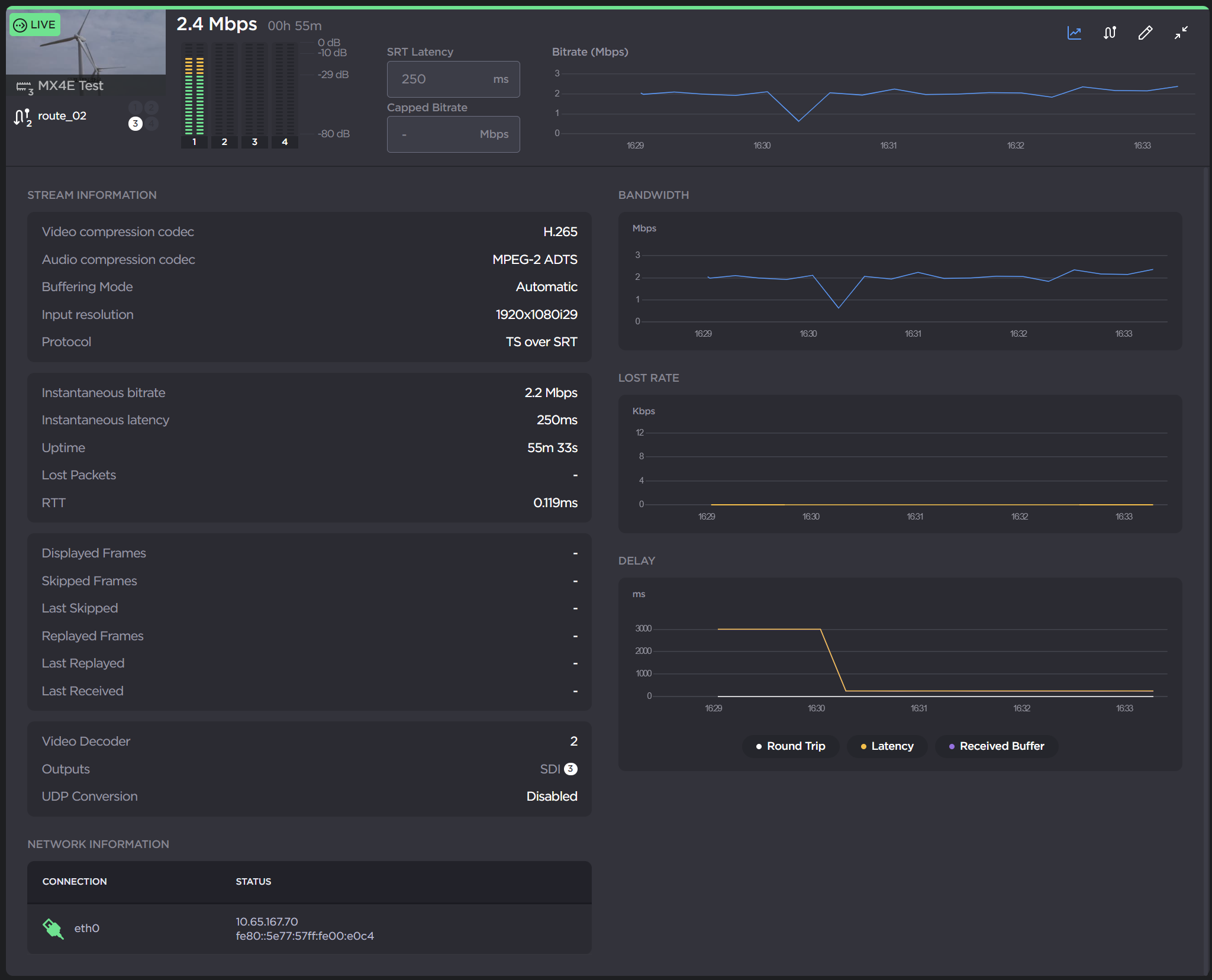The image size is (1212, 980).
Task: Click the route icon next to route_02
Action: 21,116
